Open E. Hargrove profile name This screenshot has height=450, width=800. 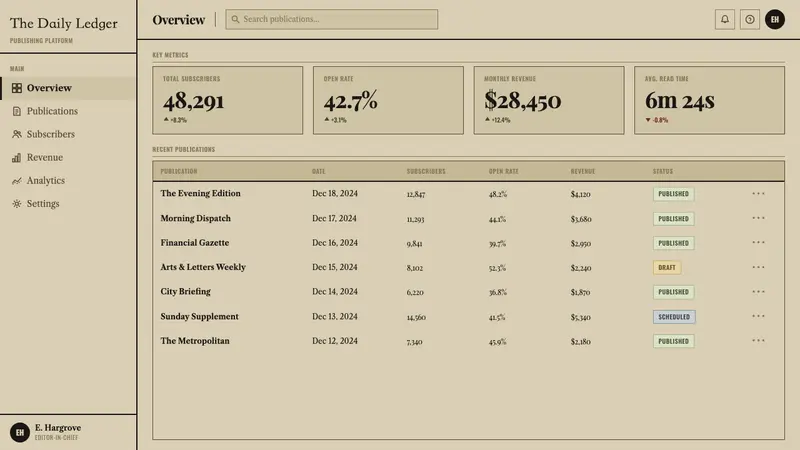[58, 428]
